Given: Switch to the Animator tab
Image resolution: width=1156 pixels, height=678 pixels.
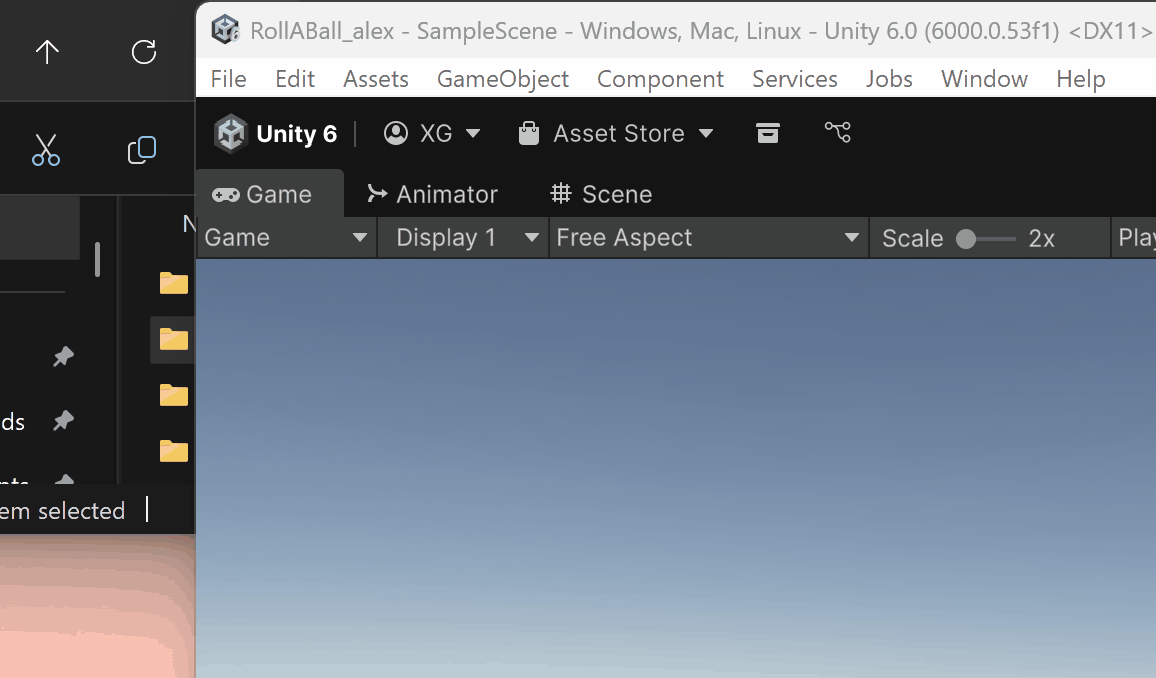Looking at the screenshot, I should coord(432,194).
